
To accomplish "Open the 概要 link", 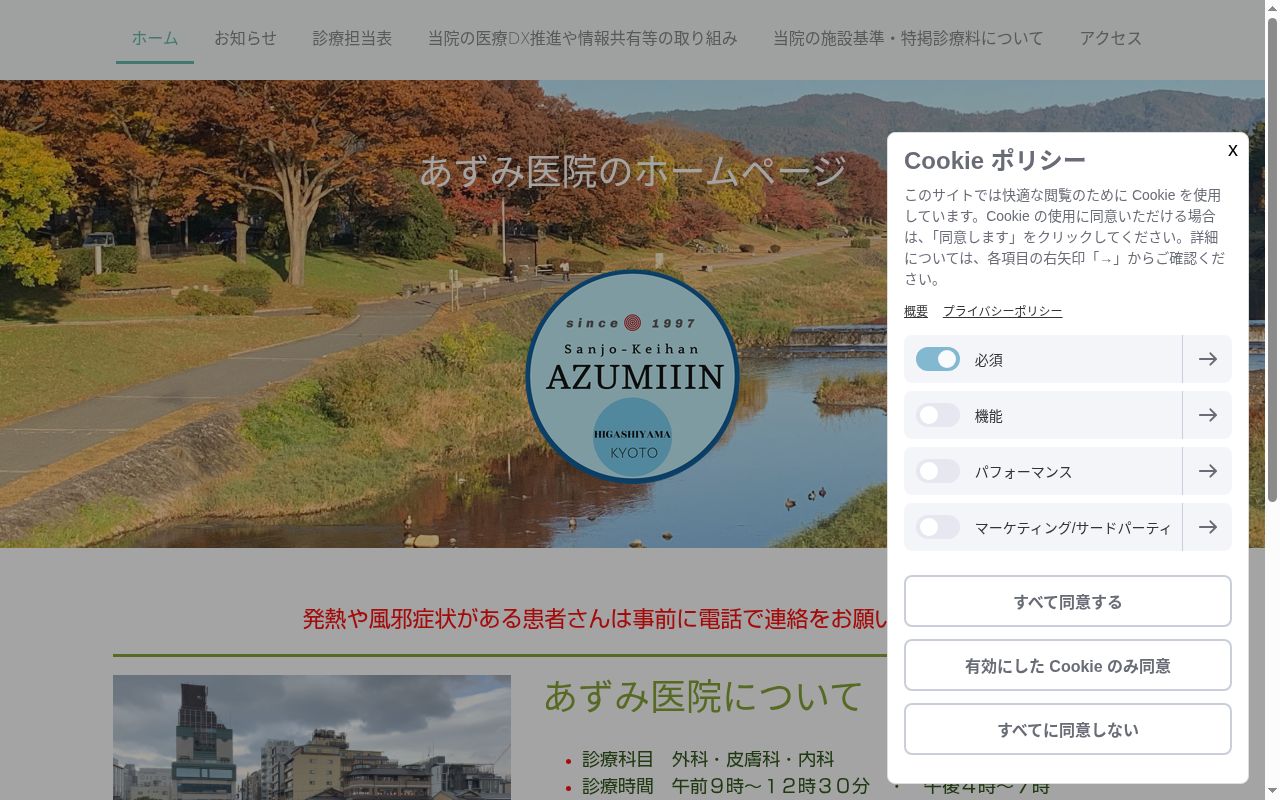I will pos(916,311).
